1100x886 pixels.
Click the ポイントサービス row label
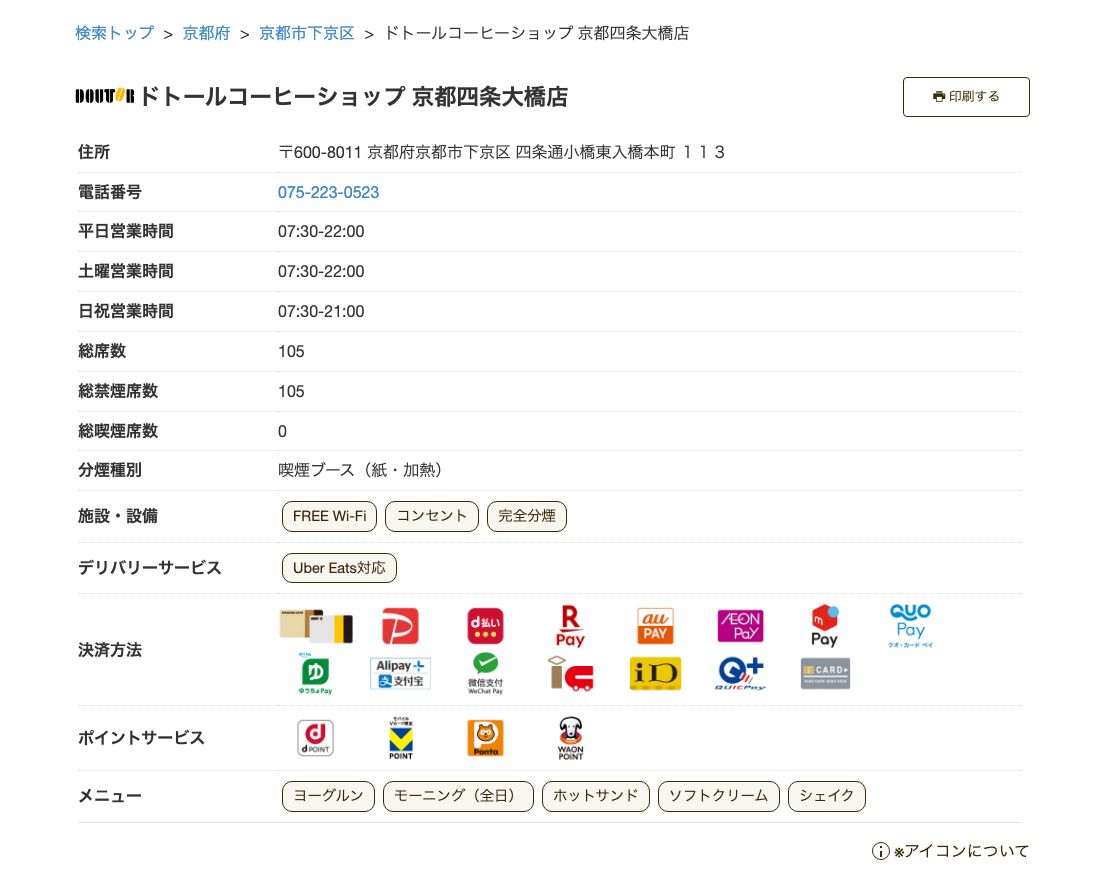141,738
